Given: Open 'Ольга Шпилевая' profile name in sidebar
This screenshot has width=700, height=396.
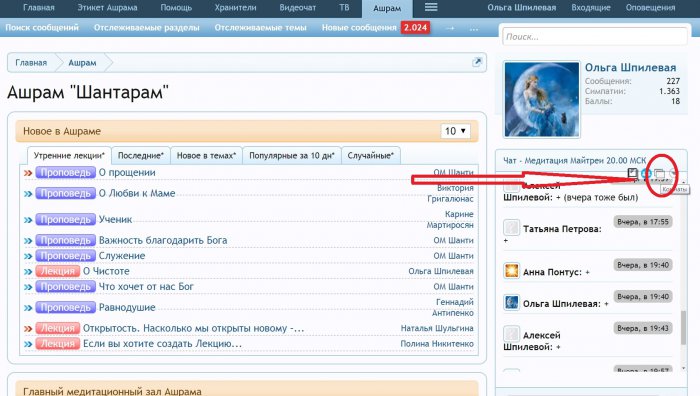Looking at the screenshot, I should [630, 67].
